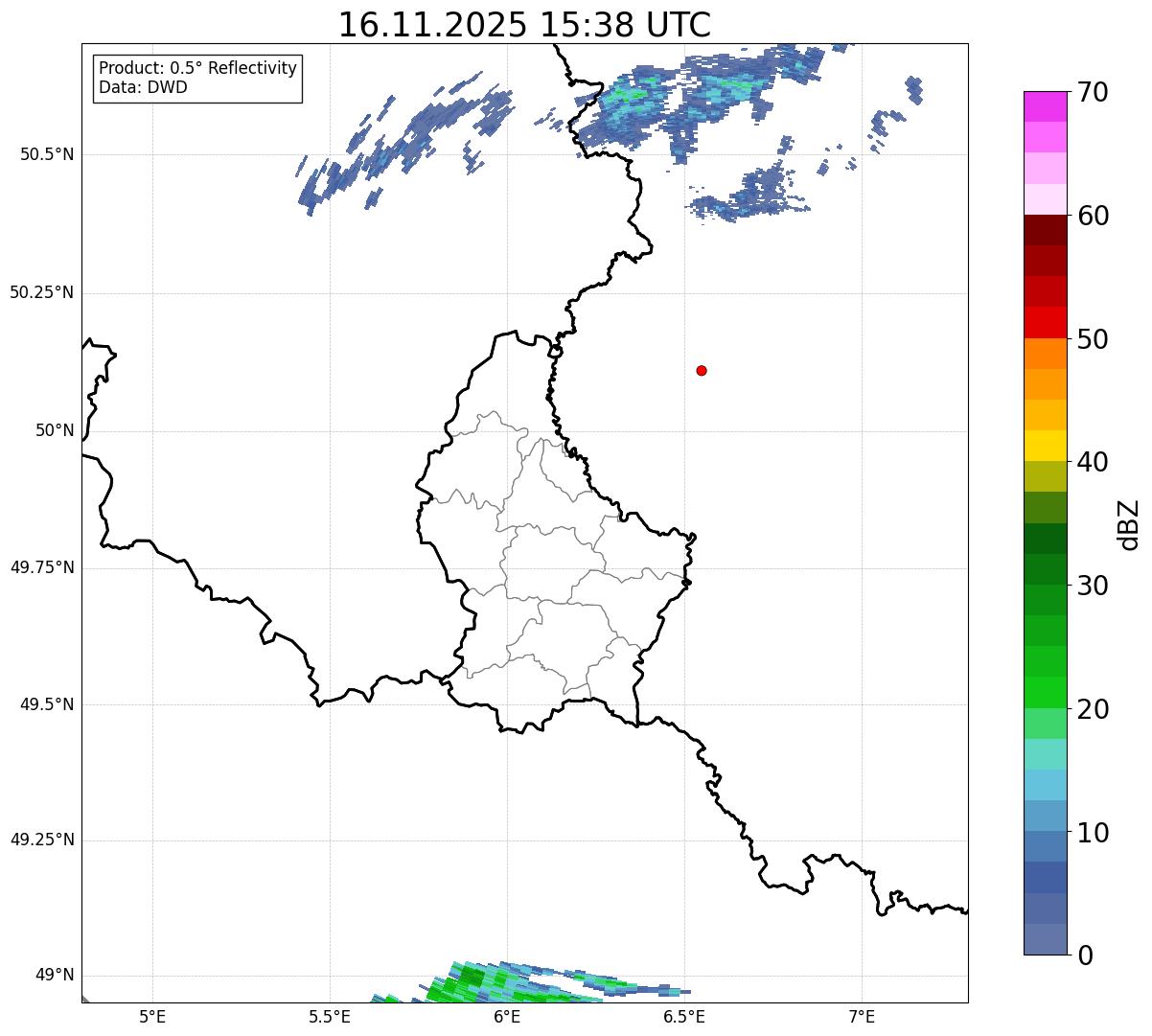Click the bright red colorbar segment near 50
Image resolution: width=1152 pixels, height=1036 pixels.
(x=1045, y=322)
